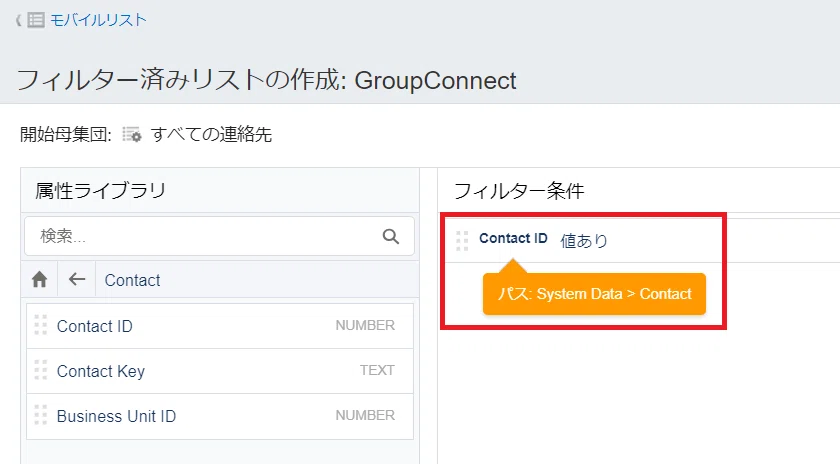The image size is (840, 464).
Task: Click the フィルター条件 panel heading
Action: tap(519, 191)
